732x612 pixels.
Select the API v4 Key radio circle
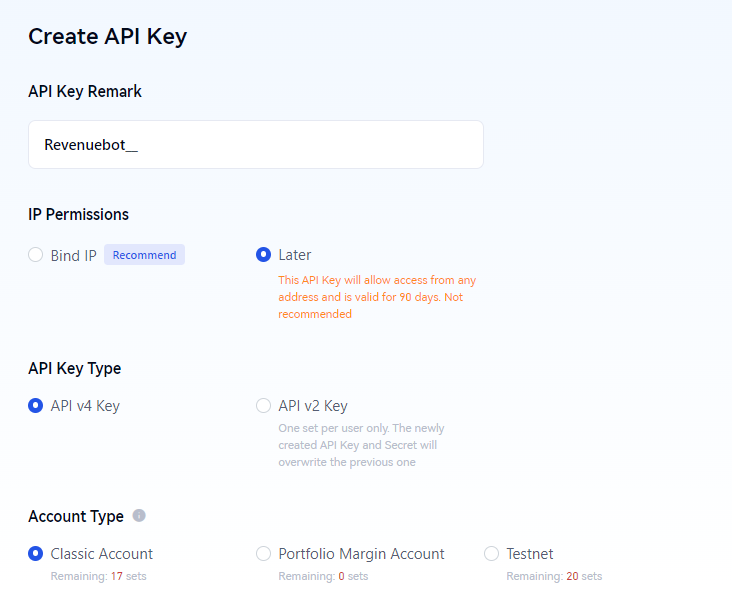35,406
